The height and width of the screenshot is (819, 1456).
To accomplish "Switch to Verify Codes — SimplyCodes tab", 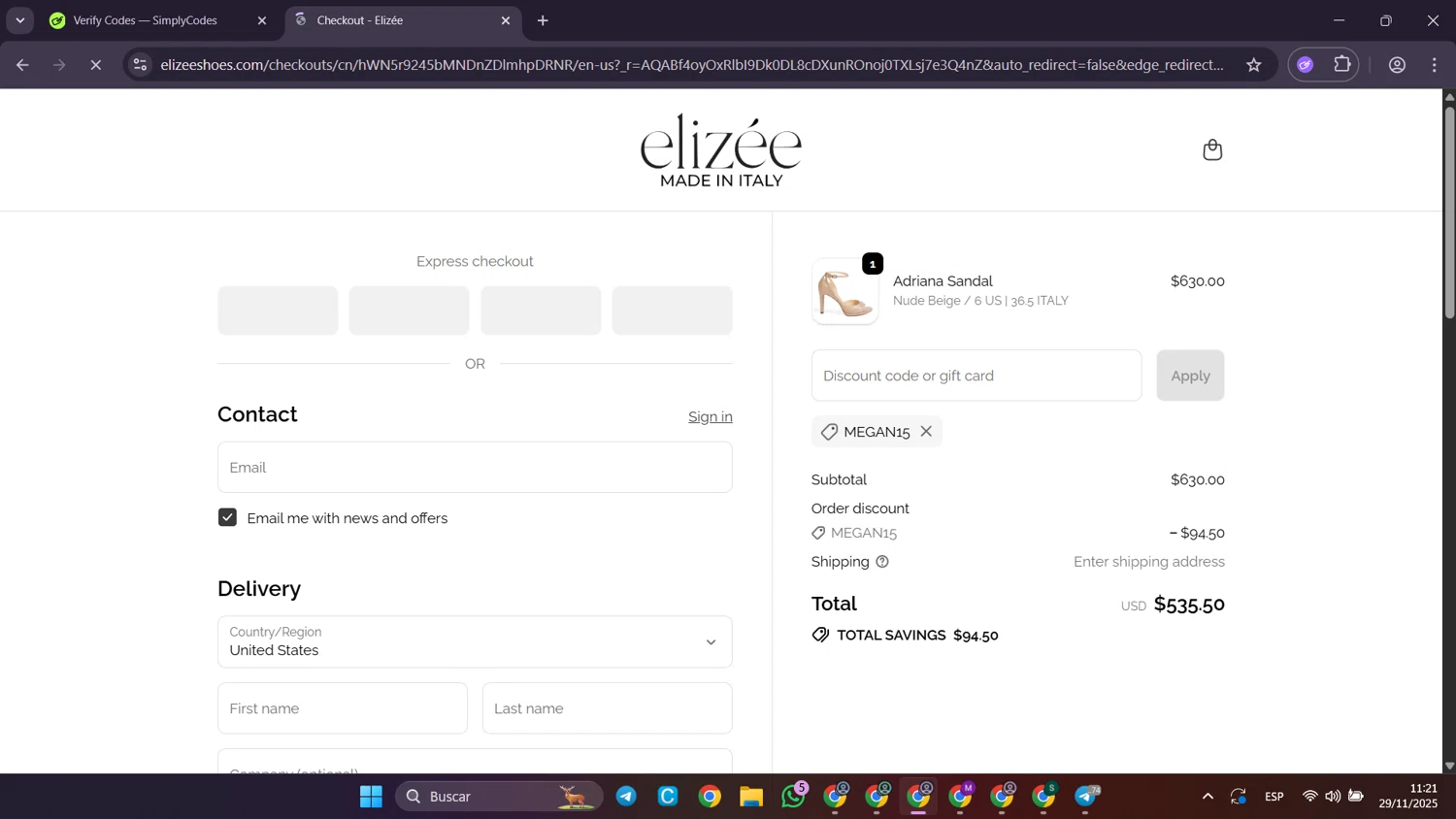I will coord(146,20).
